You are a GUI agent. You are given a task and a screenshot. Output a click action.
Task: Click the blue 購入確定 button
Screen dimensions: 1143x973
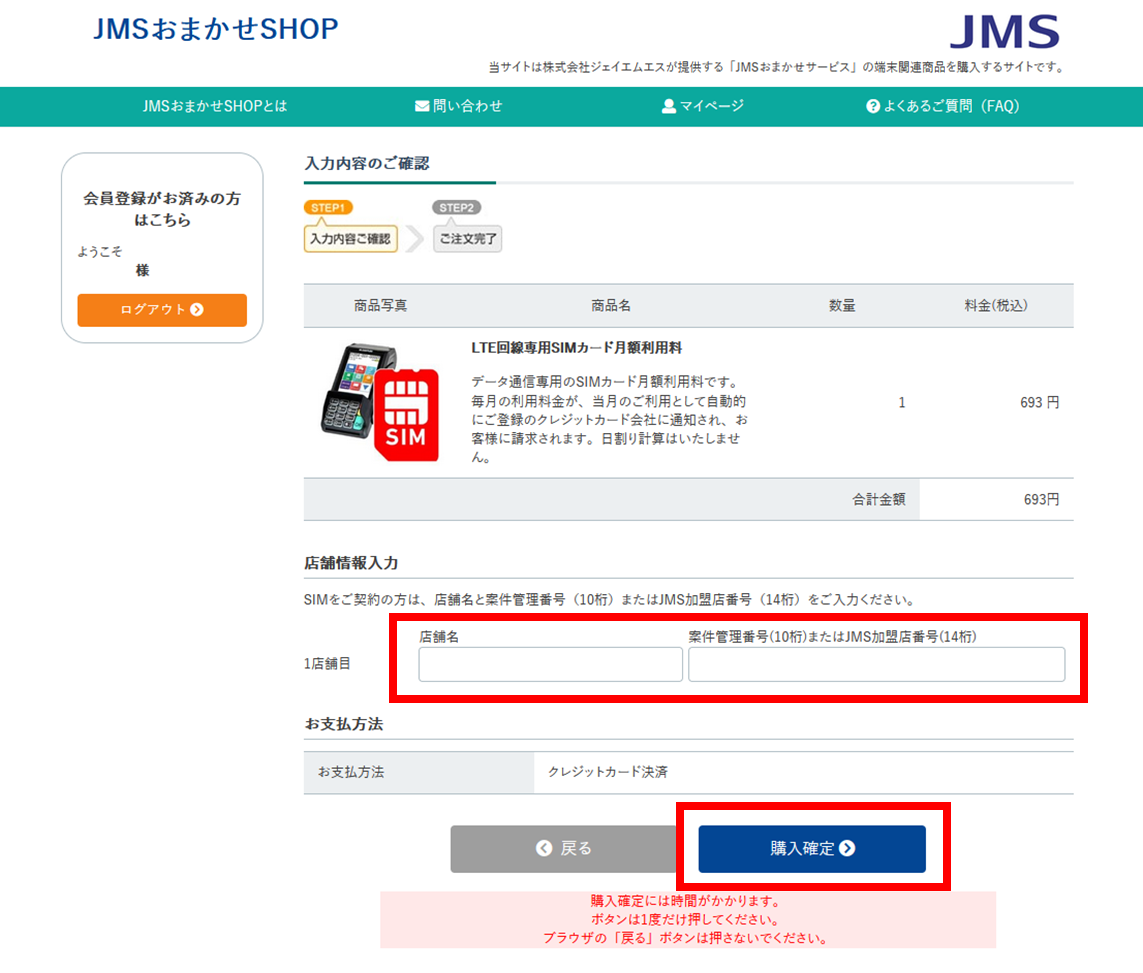pyautogui.click(x=812, y=848)
